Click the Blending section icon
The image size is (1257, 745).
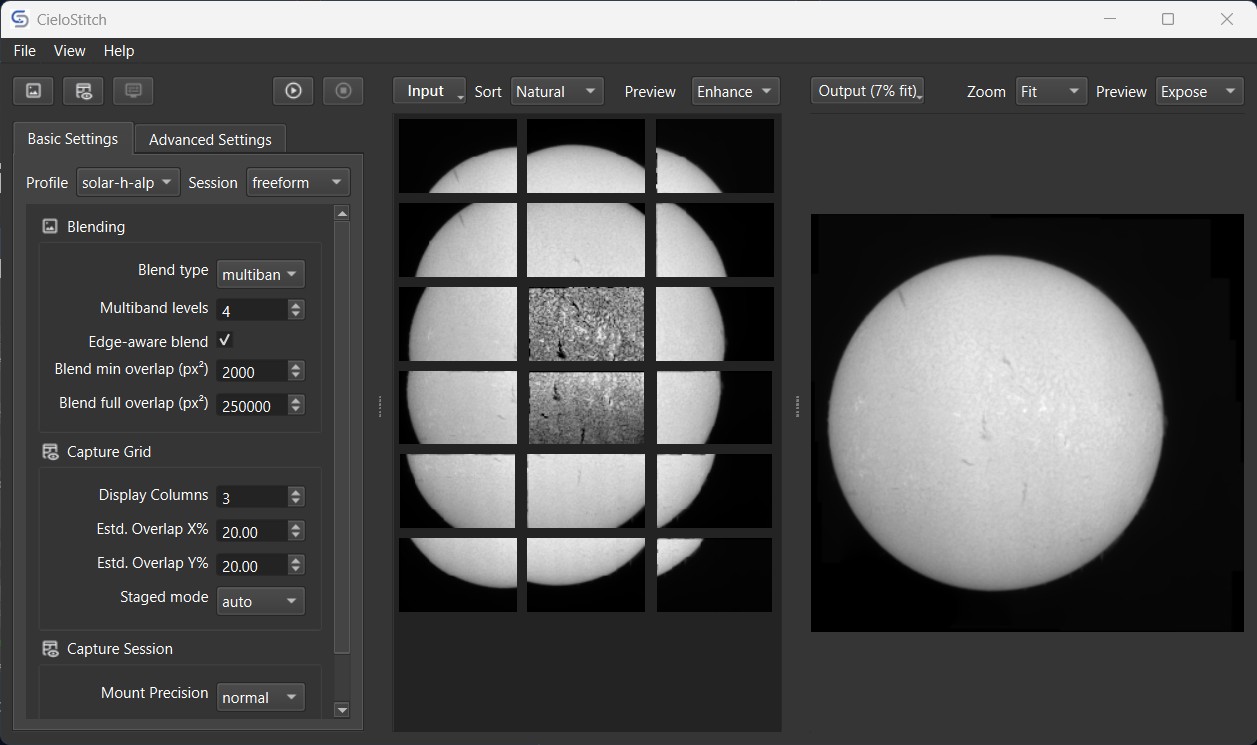[50, 227]
